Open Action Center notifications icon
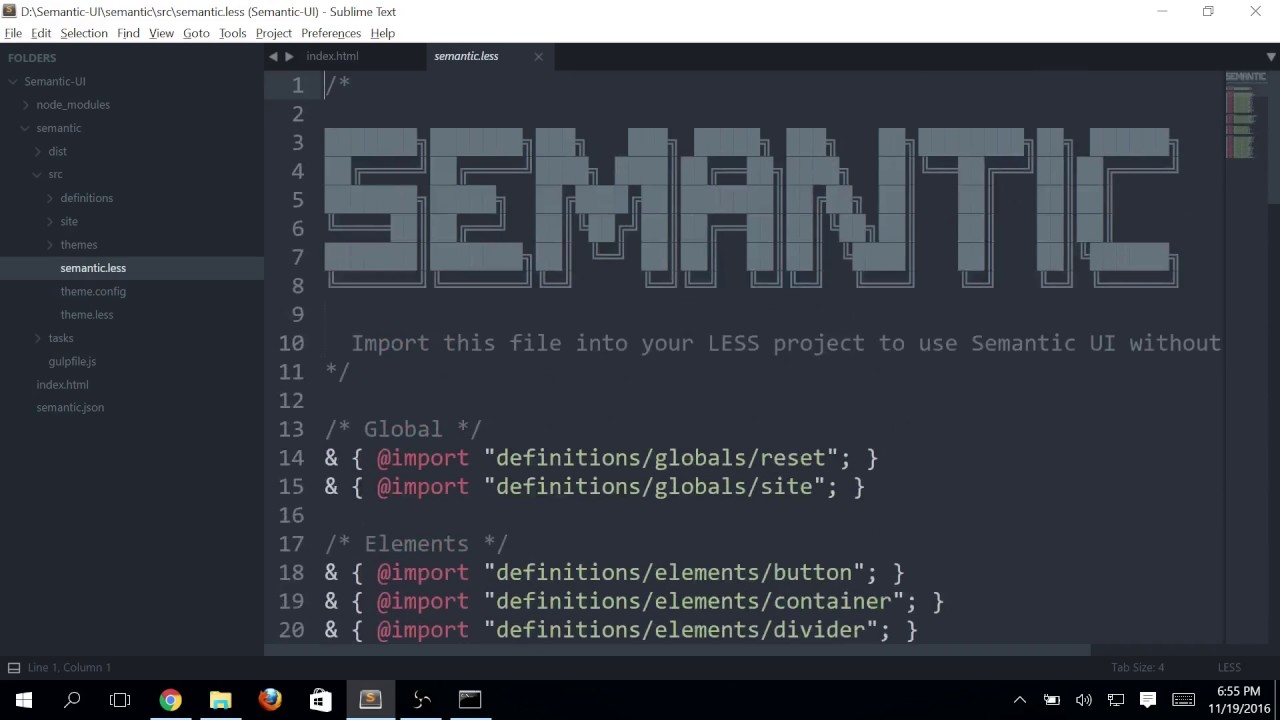This screenshot has height=720, width=1280. [1148, 700]
